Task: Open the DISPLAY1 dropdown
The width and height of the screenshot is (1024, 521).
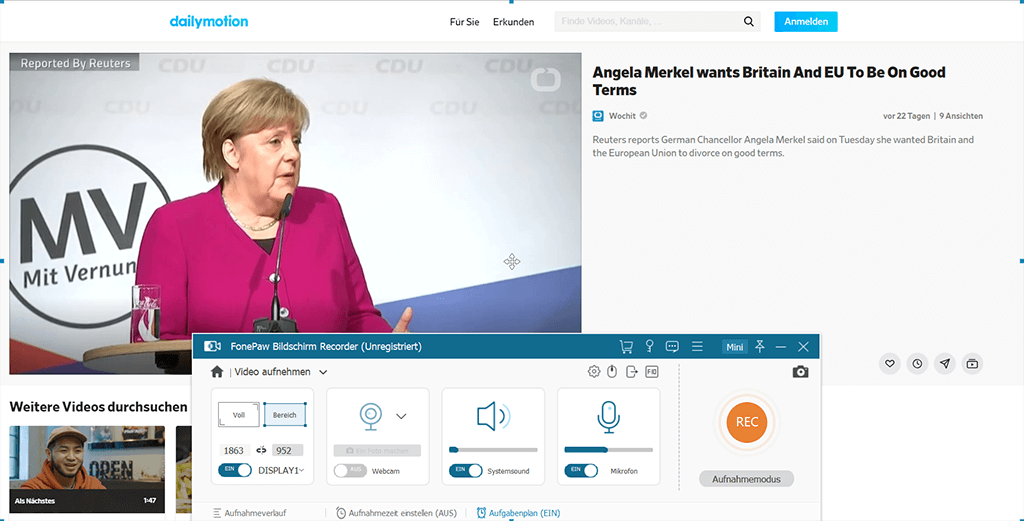Action: click(281, 470)
